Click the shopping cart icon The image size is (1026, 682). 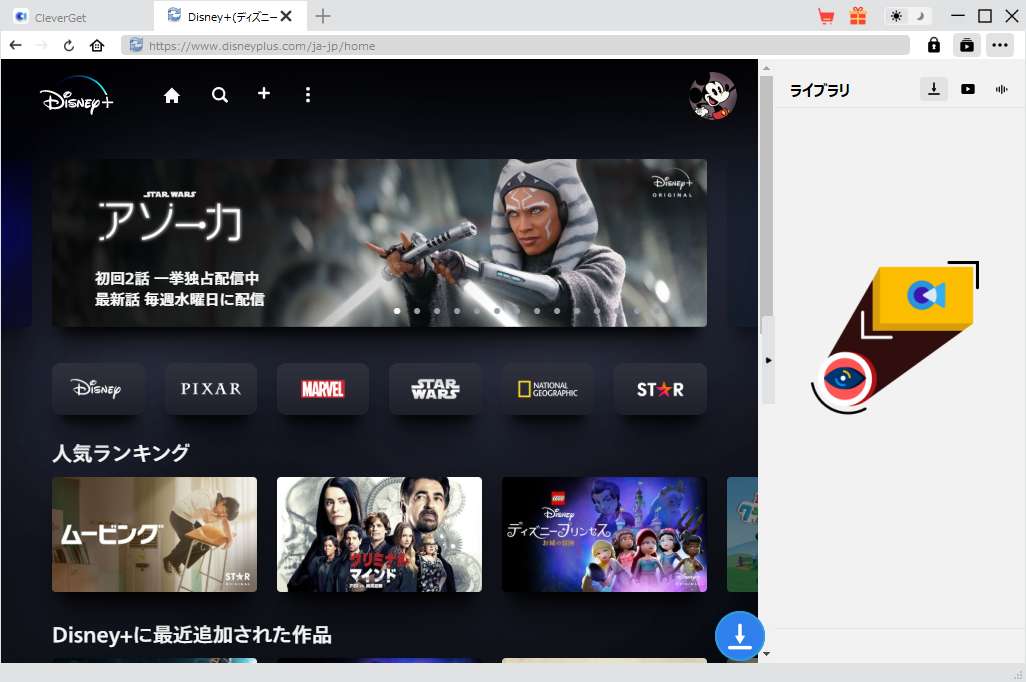click(826, 16)
